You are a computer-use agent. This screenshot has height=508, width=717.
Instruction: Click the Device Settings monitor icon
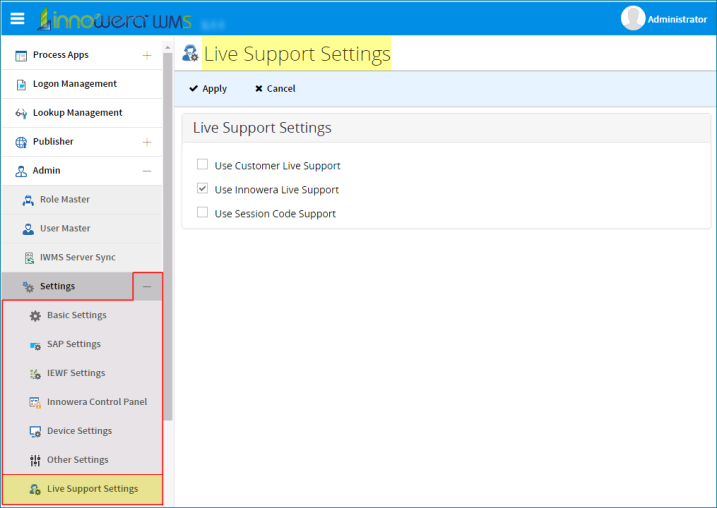coord(35,431)
